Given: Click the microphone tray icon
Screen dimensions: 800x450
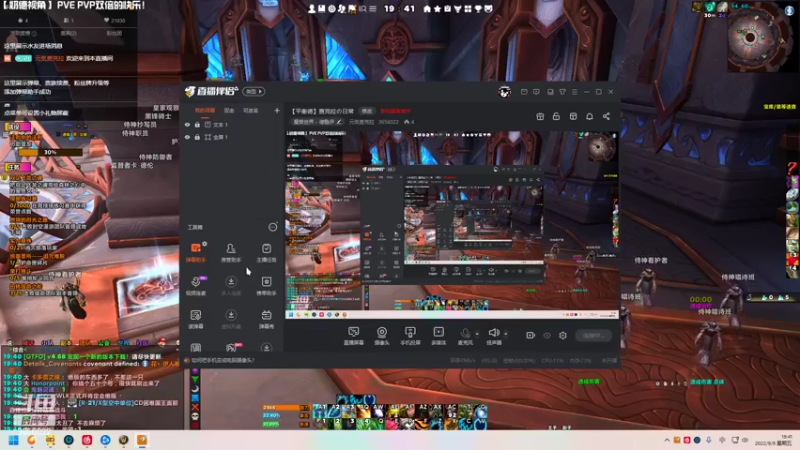Looking at the screenshot, I should 709,440.
